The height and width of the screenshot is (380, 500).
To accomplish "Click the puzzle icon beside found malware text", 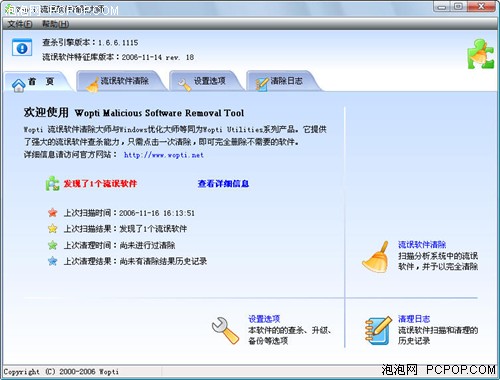I will pyautogui.click(x=52, y=183).
